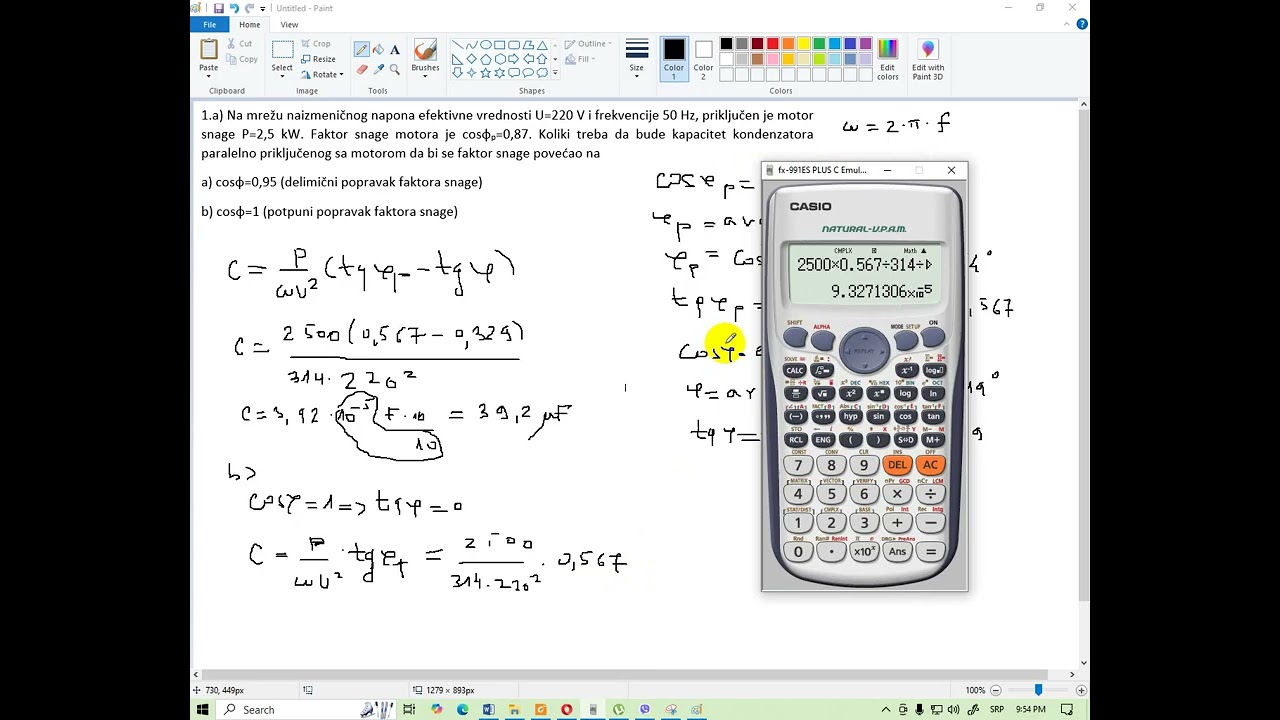This screenshot has width=1280, height=720.
Task: Switch to the View tab
Action: 289,25
